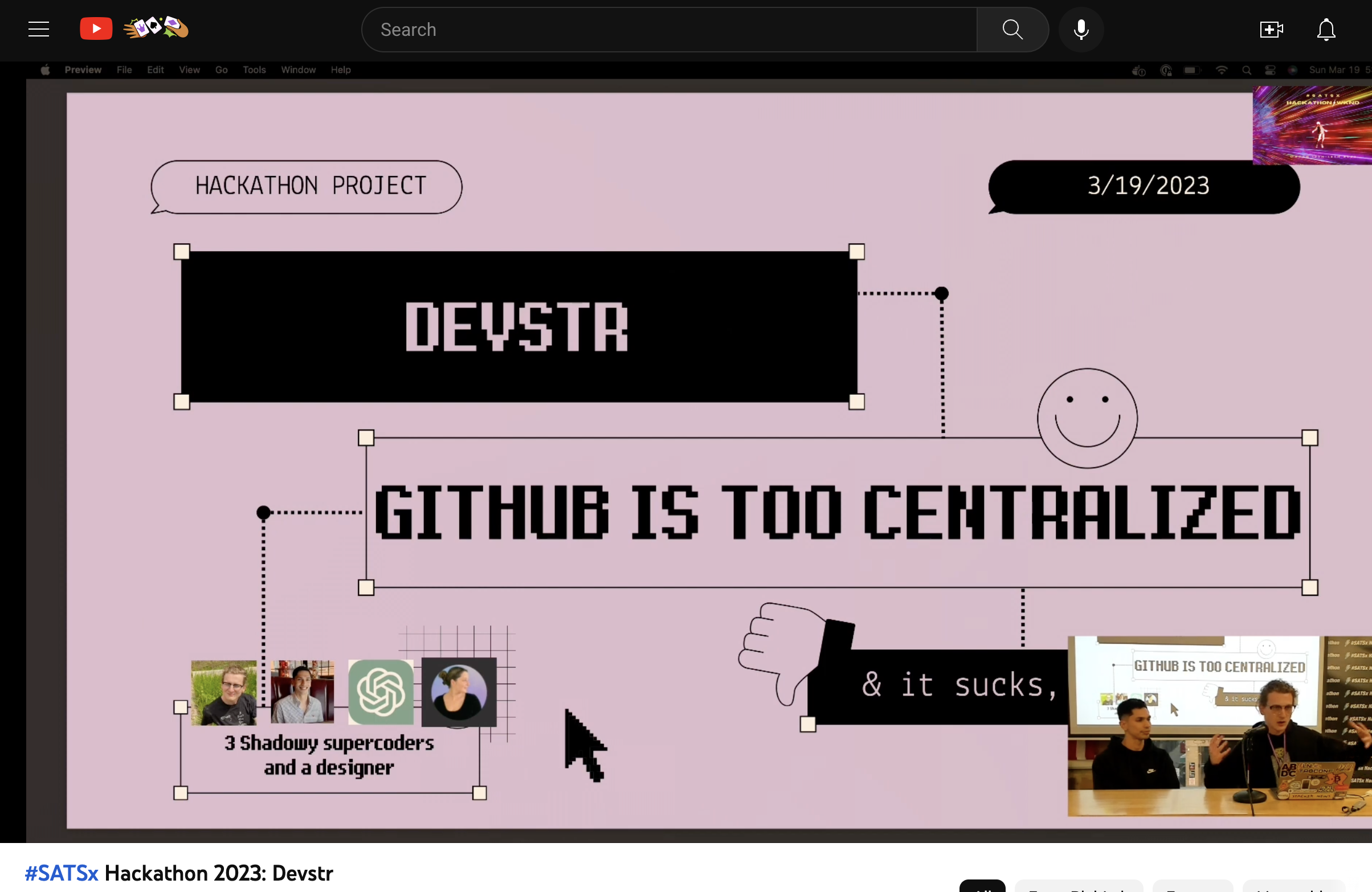Viewport: 1372px width, 892px height.
Task: Click the Hackathon WKND thumbnail overlay
Action: 1312,126
